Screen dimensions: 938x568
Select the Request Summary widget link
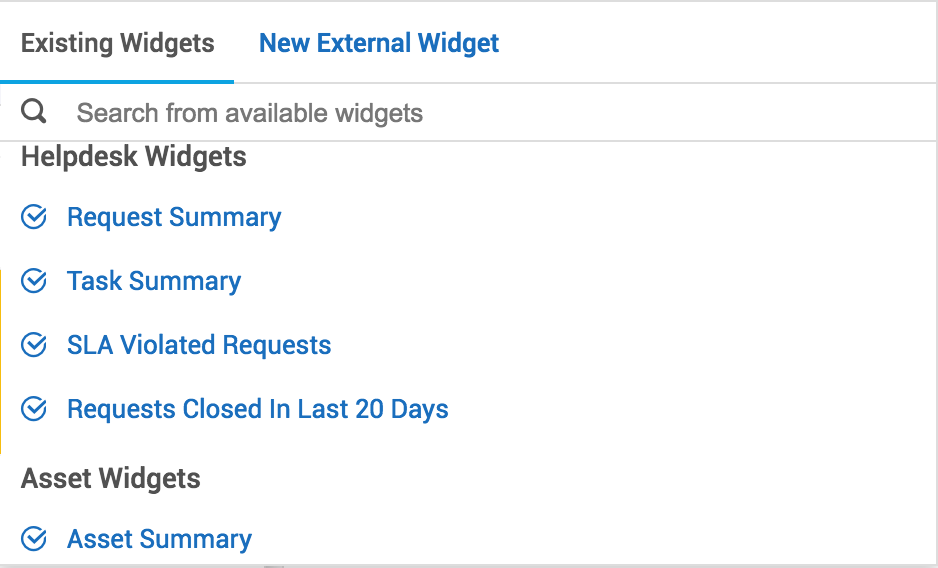pyautogui.click(x=174, y=217)
